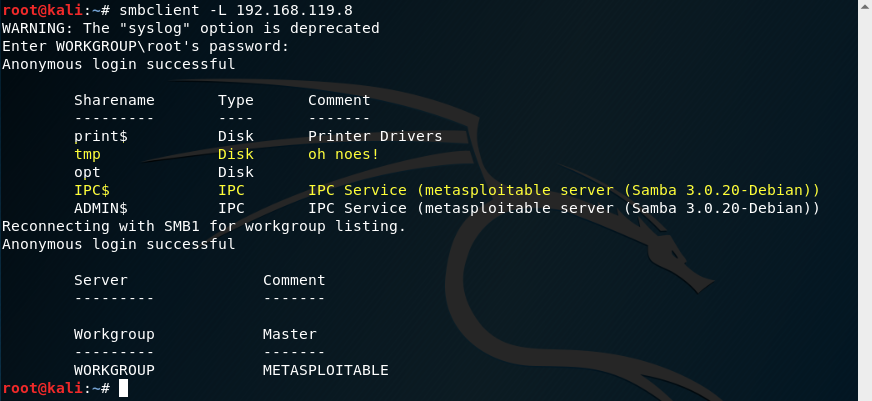Click the "Reconnecting with SMB1" line
Viewport: 872px width, 401px height.
tap(204, 226)
